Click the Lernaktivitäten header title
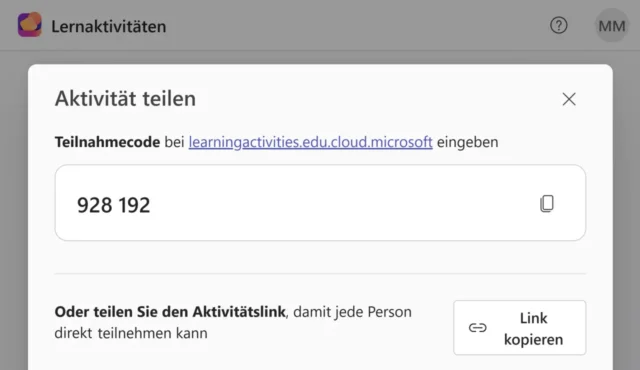640x370 pixels. [109, 27]
